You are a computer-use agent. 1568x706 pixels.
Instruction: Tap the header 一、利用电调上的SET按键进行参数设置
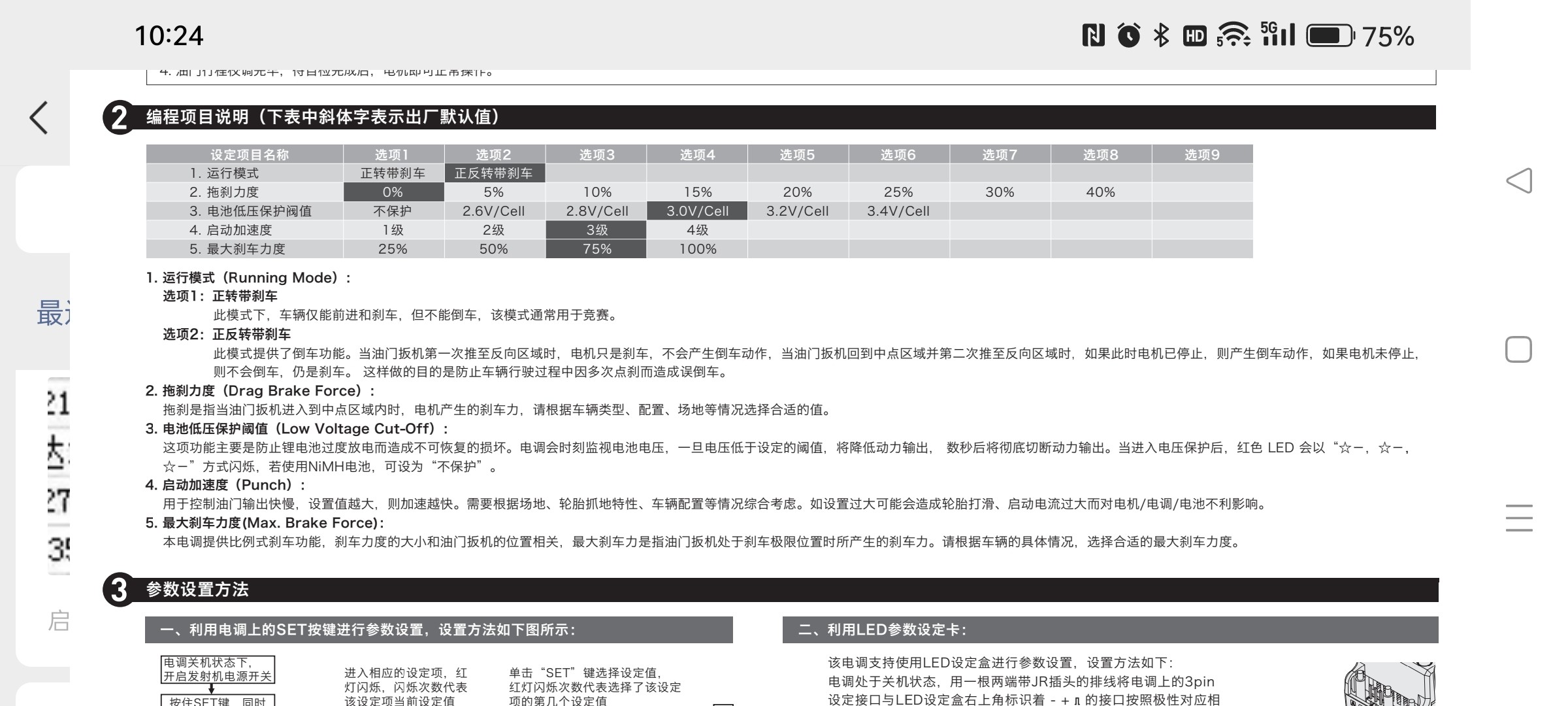[438, 630]
